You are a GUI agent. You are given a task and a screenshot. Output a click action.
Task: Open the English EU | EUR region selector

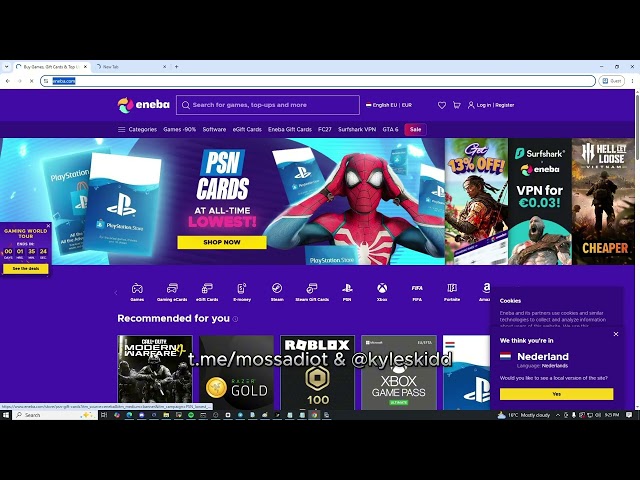[x=389, y=105]
